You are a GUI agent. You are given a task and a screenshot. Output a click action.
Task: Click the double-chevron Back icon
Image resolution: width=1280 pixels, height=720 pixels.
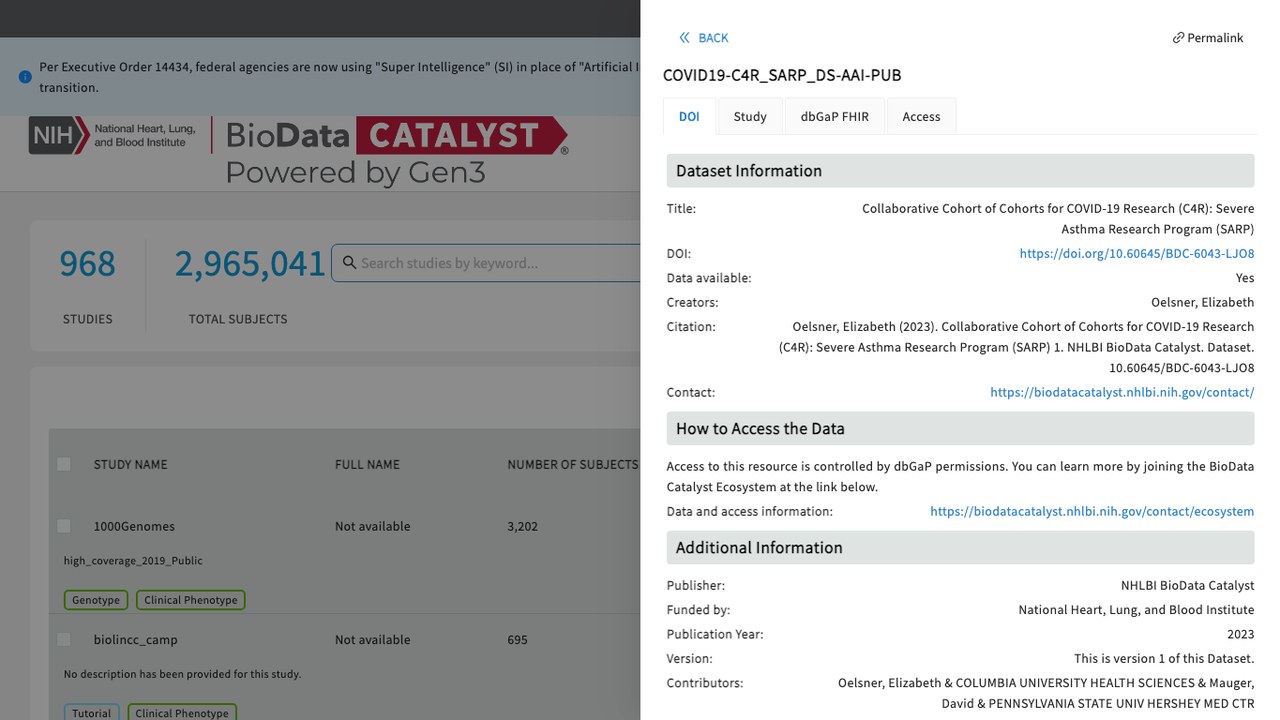(x=685, y=38)
